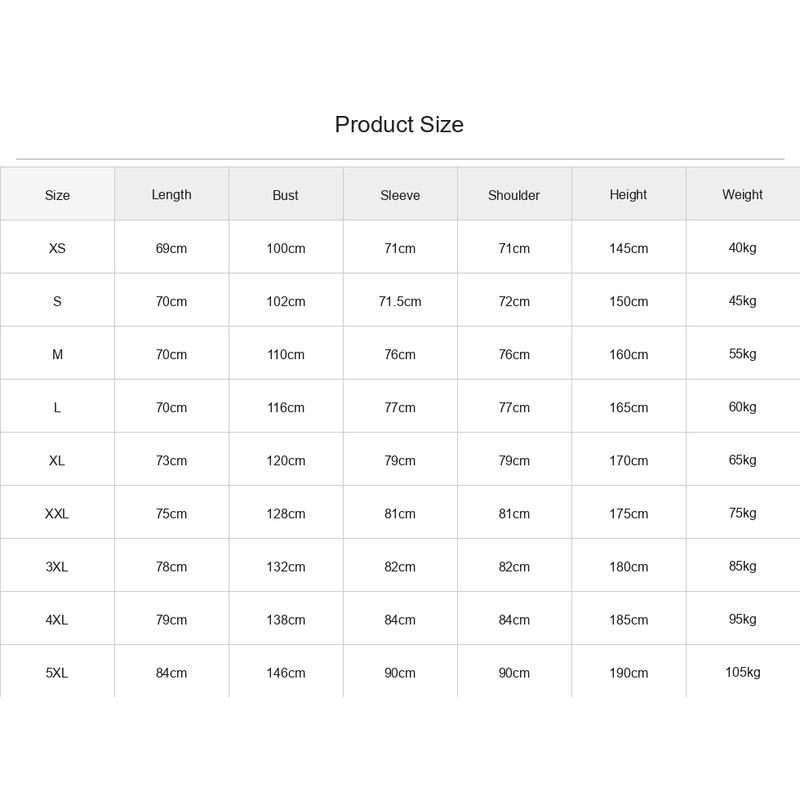Click the 65kg weight cell

[x=743, y=460]
